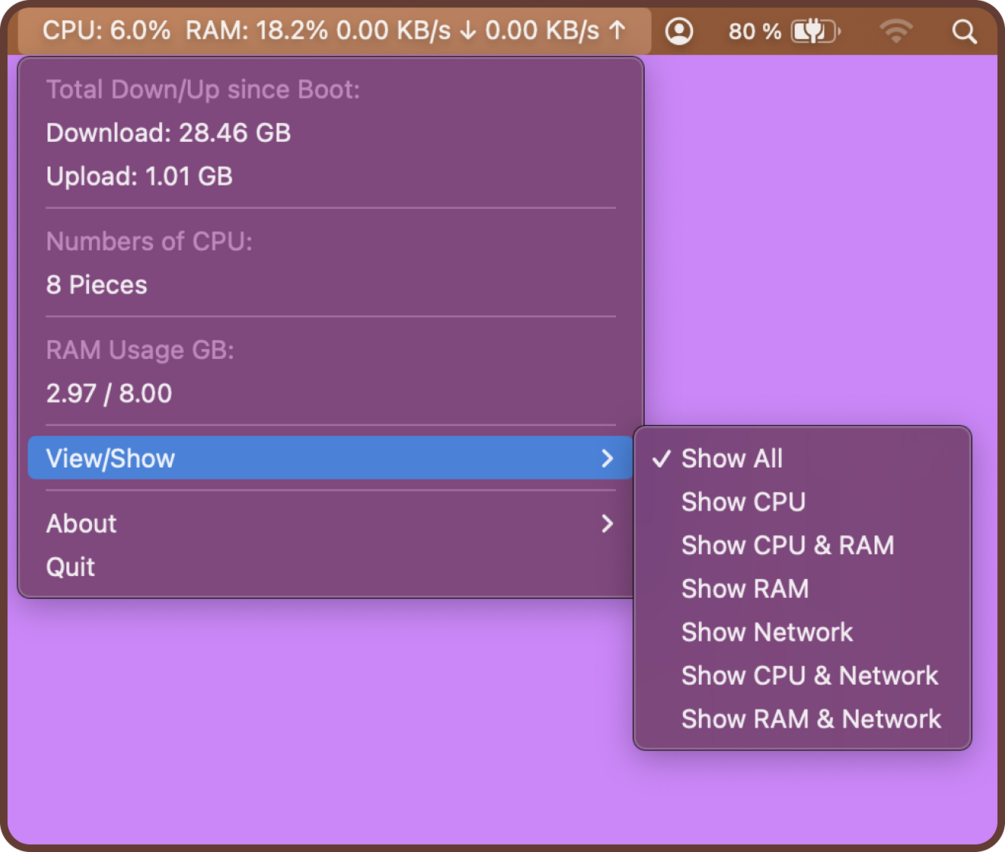
Task: Click the Download: 28.46 GB entry
Action: pos(168,133)
